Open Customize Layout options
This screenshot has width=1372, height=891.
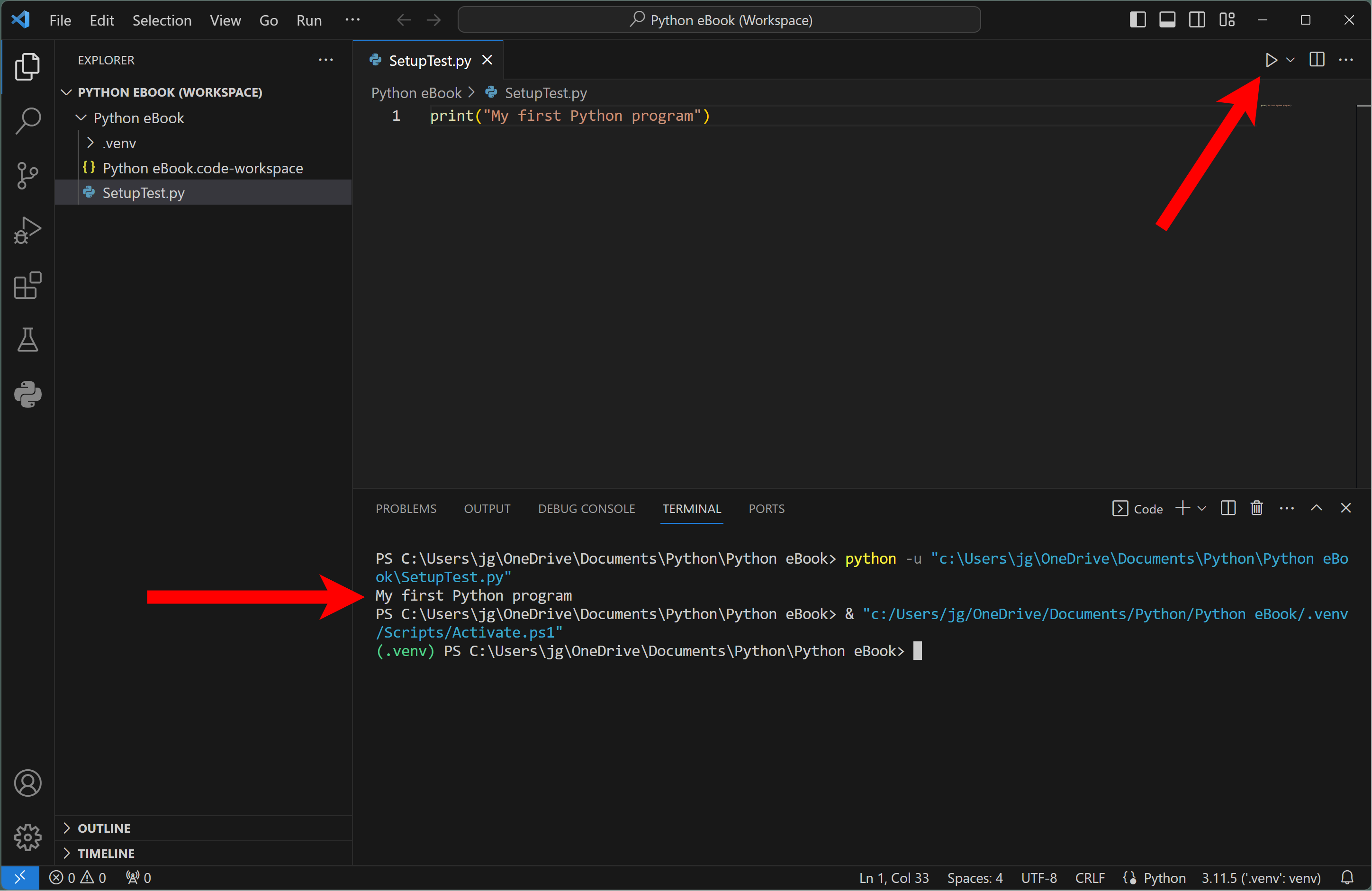click(1228, 19)
